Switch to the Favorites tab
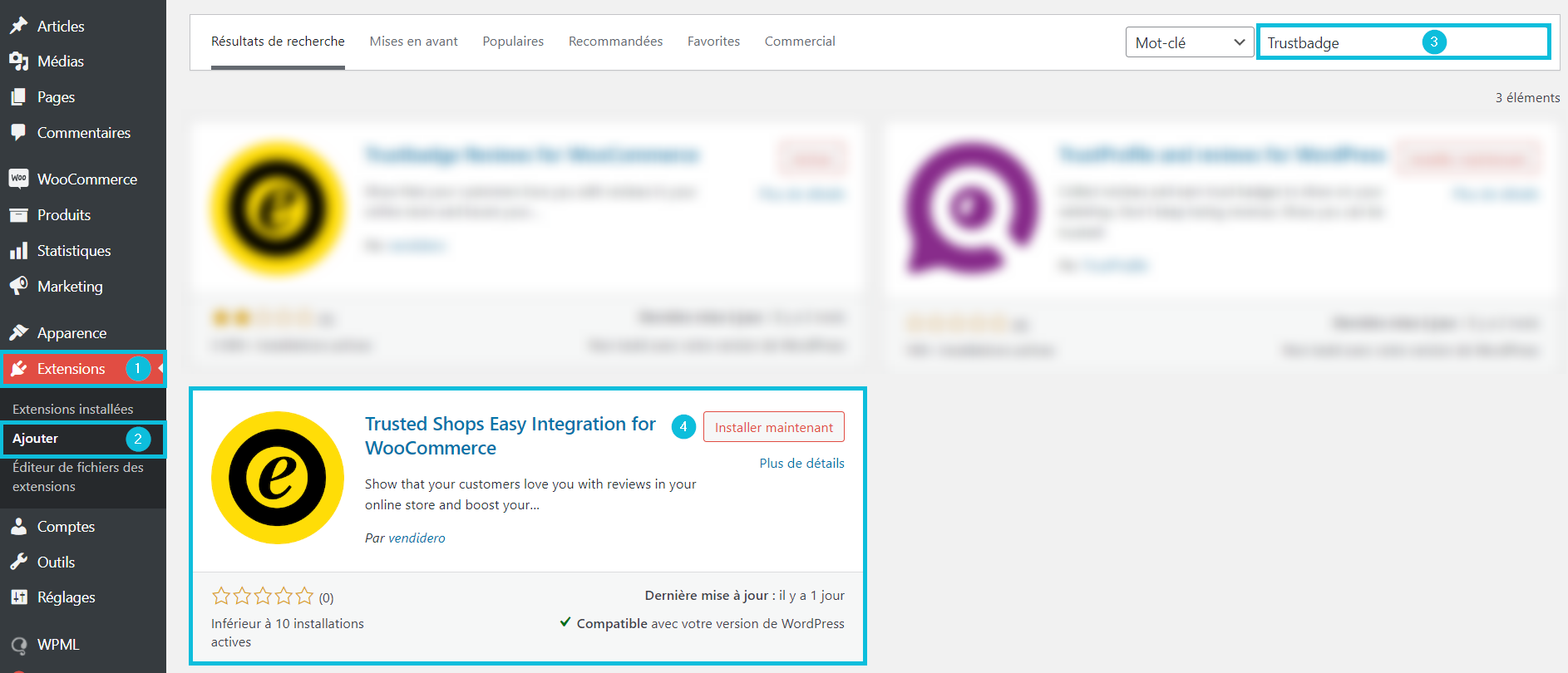 [x=713, y=42]
